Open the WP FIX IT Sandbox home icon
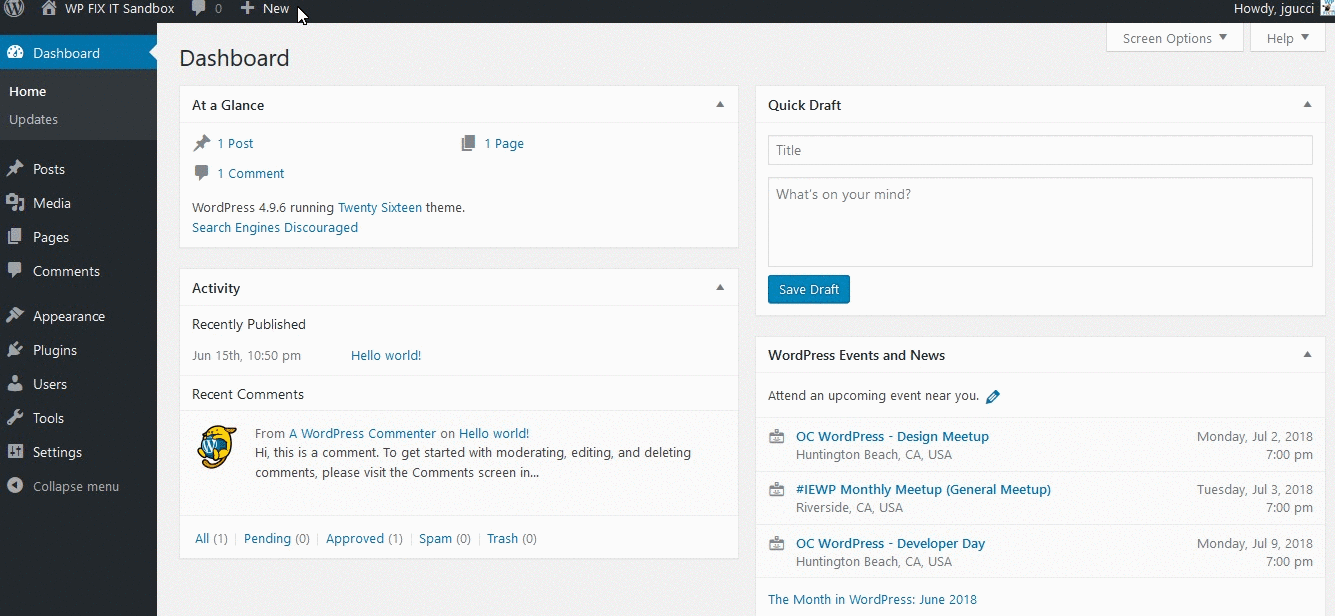The height and width of the screenshot is (616, 1335). point(49,8)
